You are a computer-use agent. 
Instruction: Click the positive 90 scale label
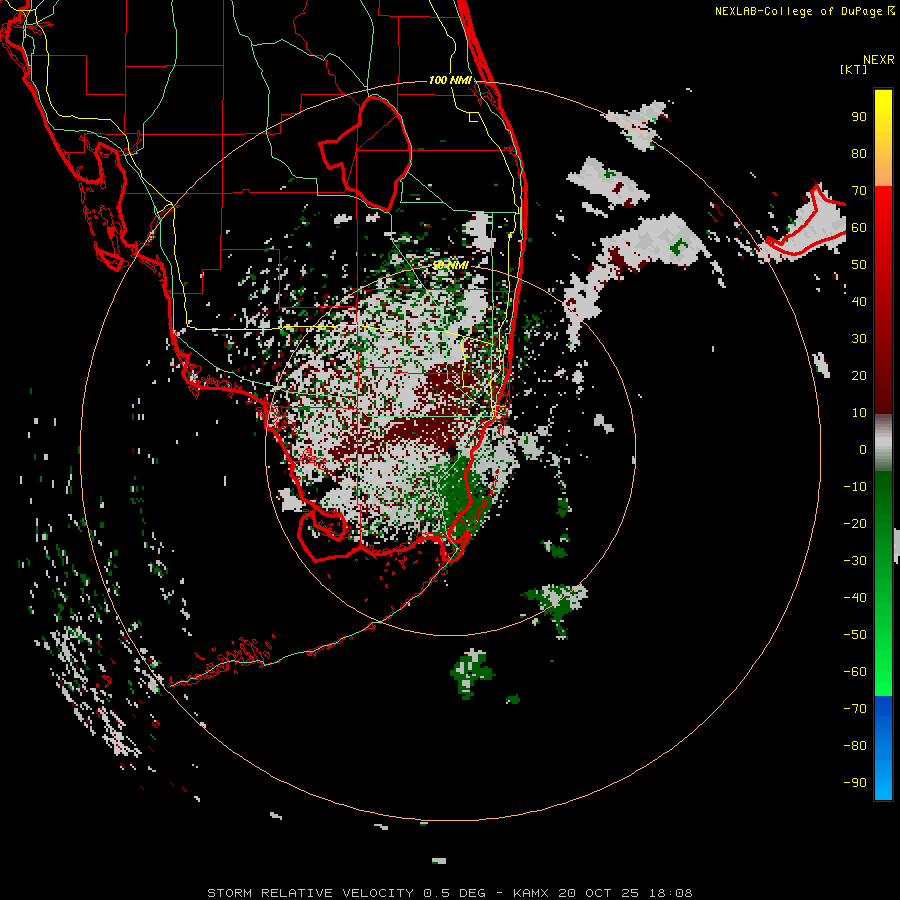tap(859, 117)
